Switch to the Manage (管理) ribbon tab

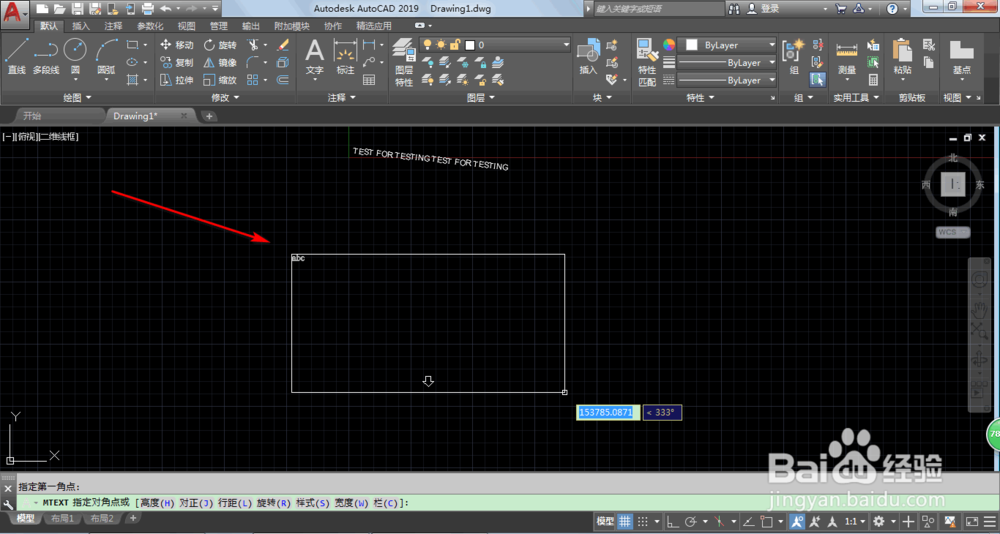pos(219,26)
